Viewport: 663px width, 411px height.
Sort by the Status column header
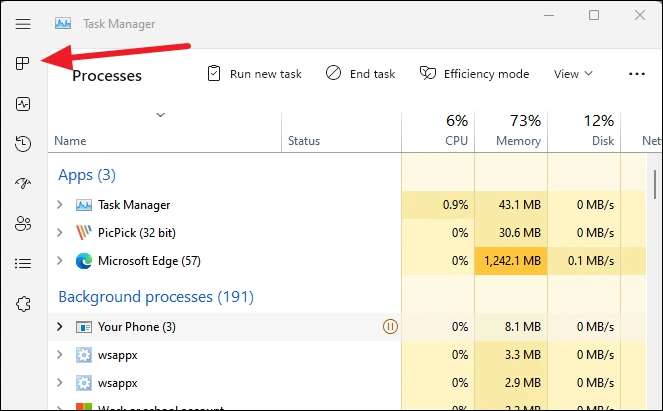(304, 141)
